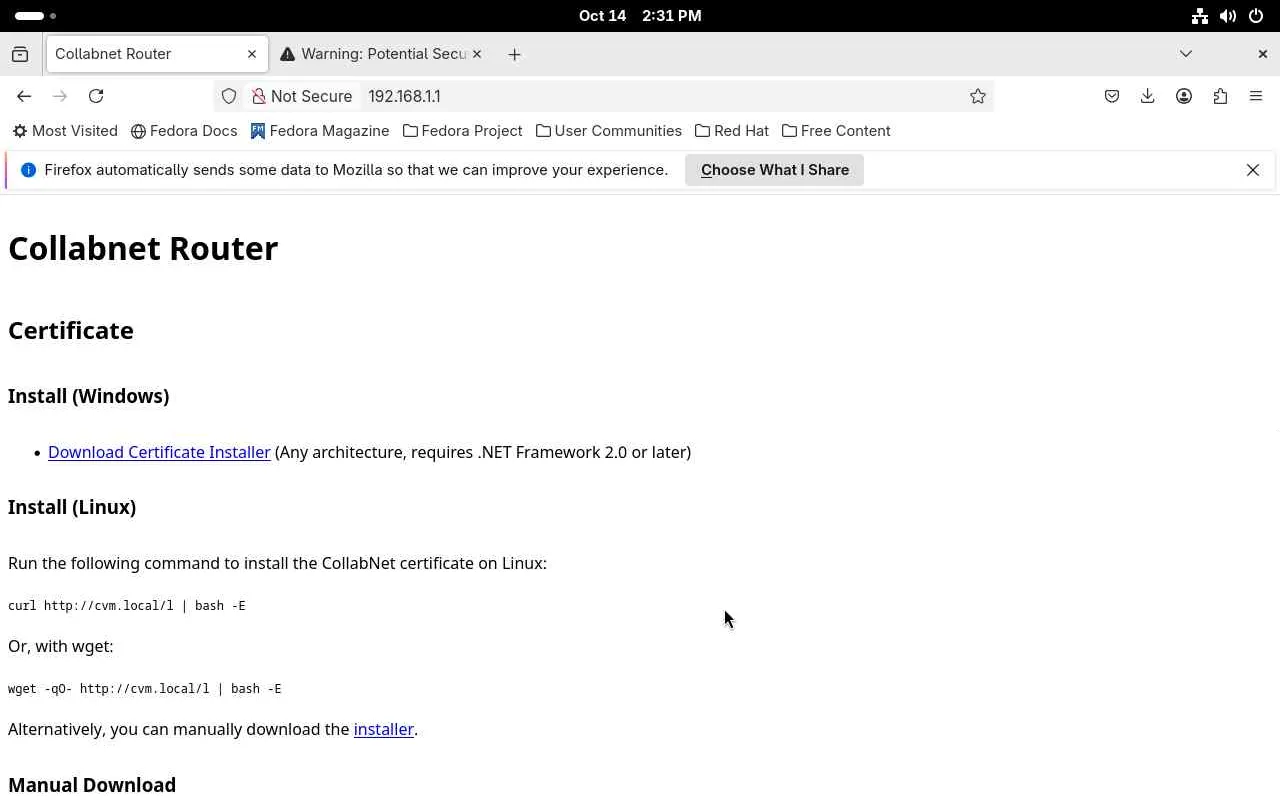The height and width of the screenshot is (800, 1280).
Task: Click the Install (Linux) heading
Action: tap(72, 507)
